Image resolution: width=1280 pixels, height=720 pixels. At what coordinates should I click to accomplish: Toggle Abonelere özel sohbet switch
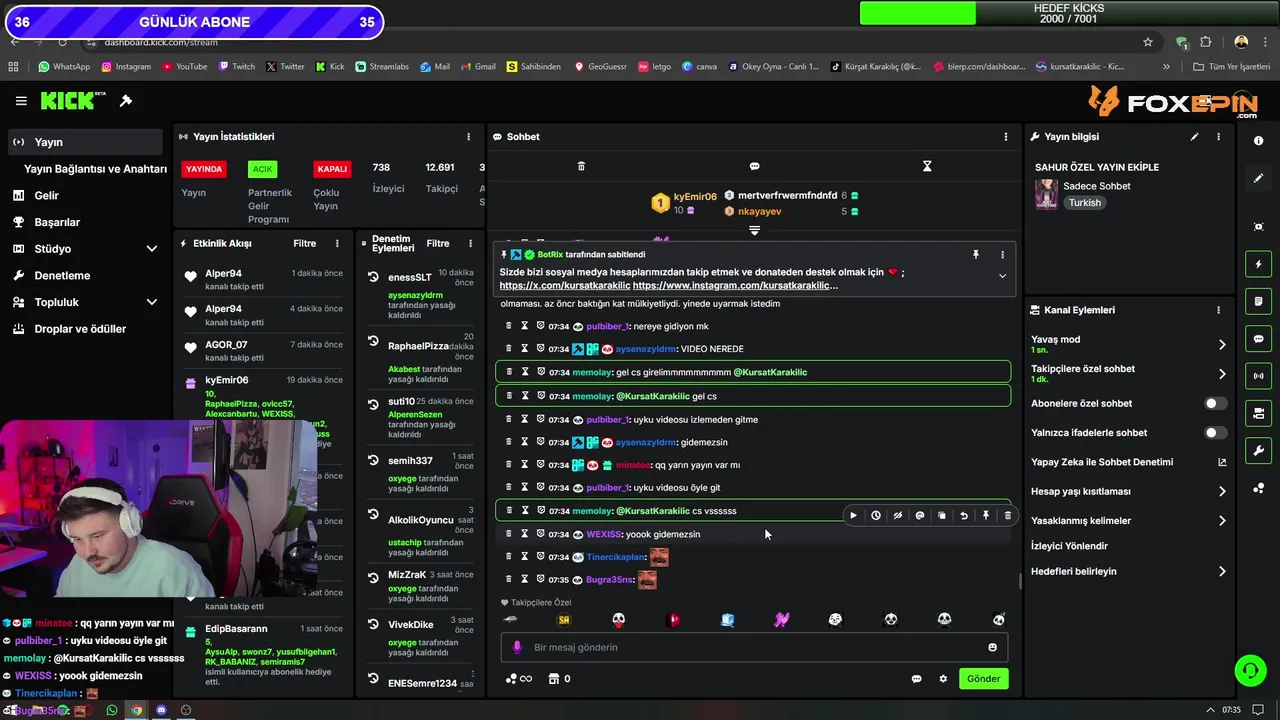pos(1215,404)
